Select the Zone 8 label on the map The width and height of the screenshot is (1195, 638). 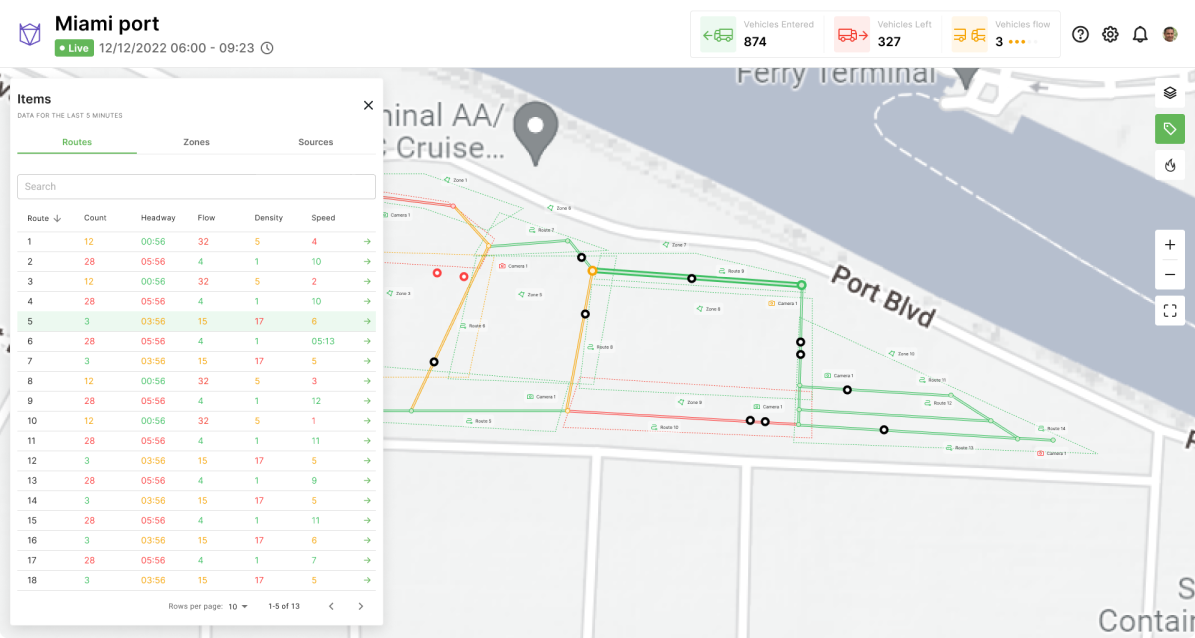coord(709,309)
